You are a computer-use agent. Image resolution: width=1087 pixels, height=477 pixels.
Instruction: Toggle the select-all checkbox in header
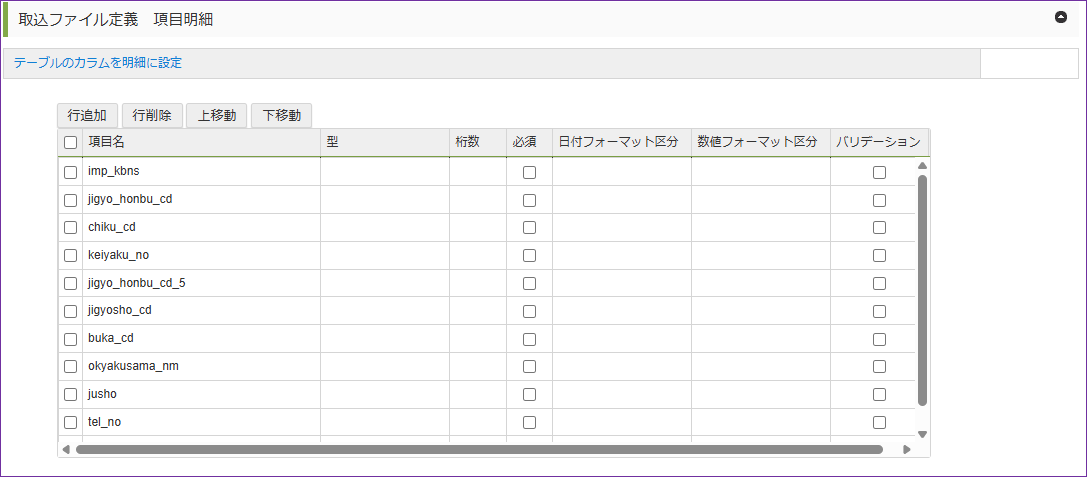(70, 143)
